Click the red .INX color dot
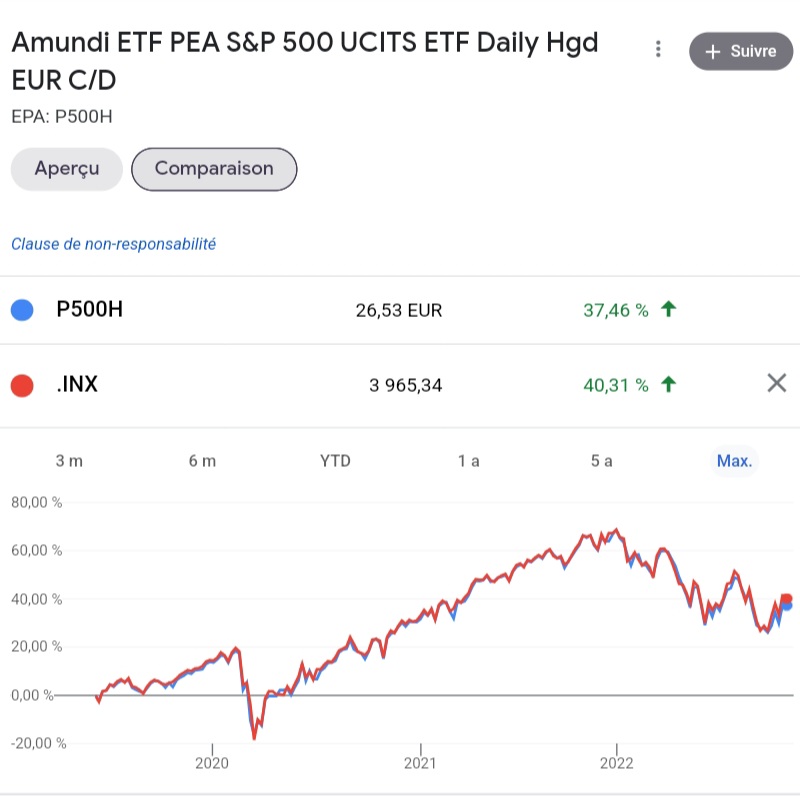 (22, 384)
